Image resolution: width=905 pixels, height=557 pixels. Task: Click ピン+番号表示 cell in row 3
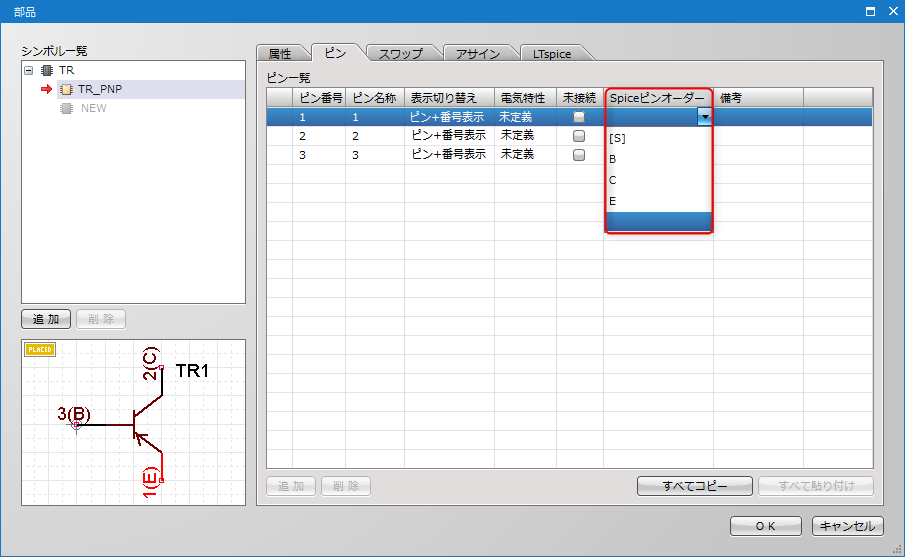pyautogui.click(x=450, y=155)
